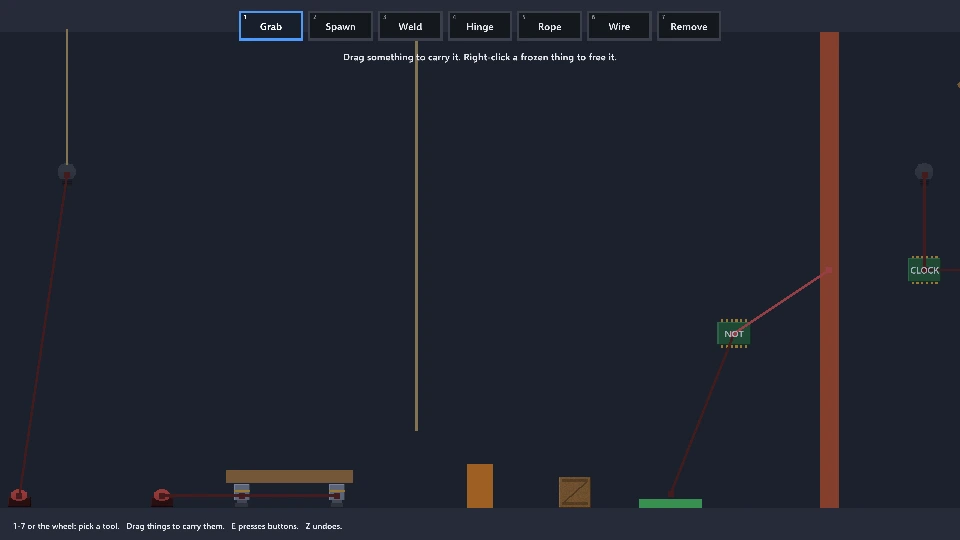Click the green pressure plate

(670, 503)
